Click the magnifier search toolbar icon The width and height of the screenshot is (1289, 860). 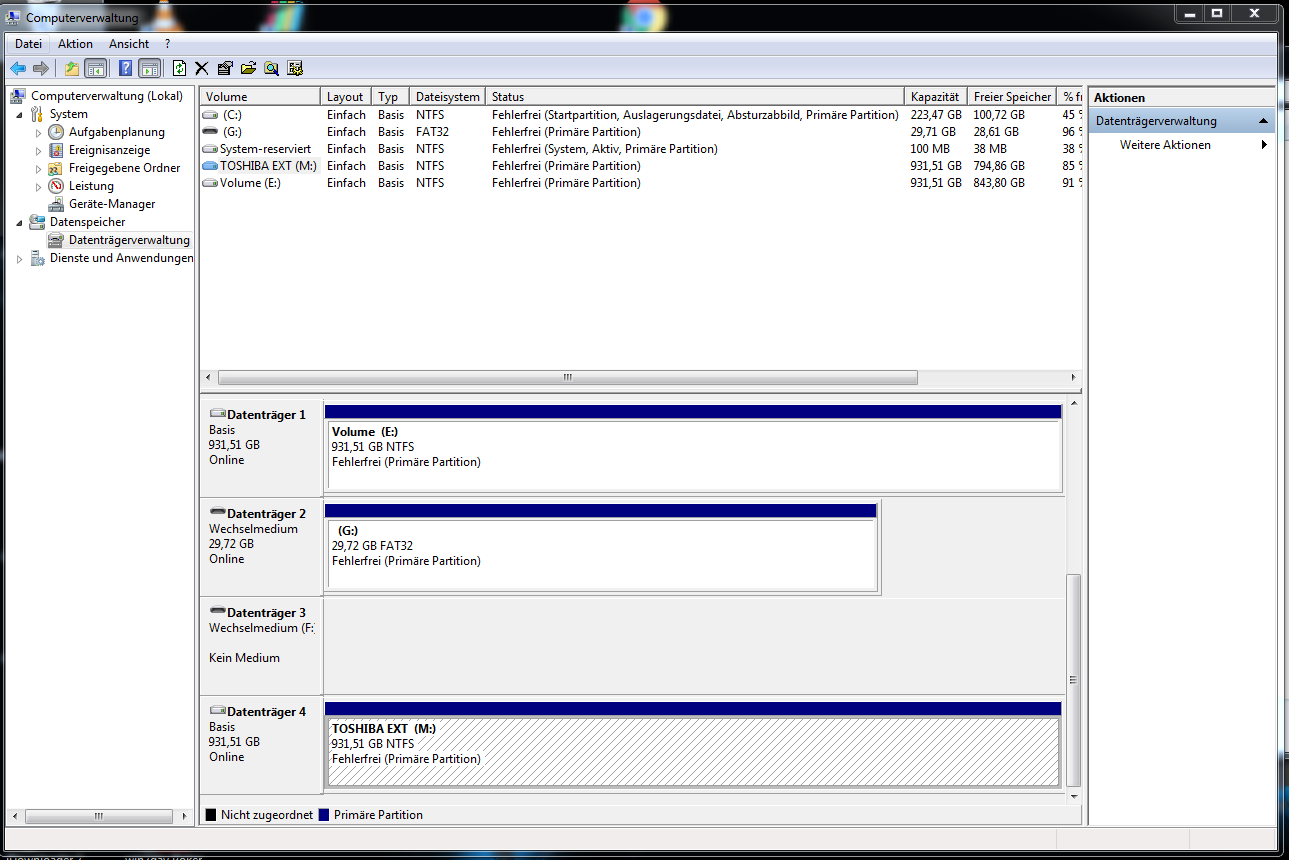[271, 68]
